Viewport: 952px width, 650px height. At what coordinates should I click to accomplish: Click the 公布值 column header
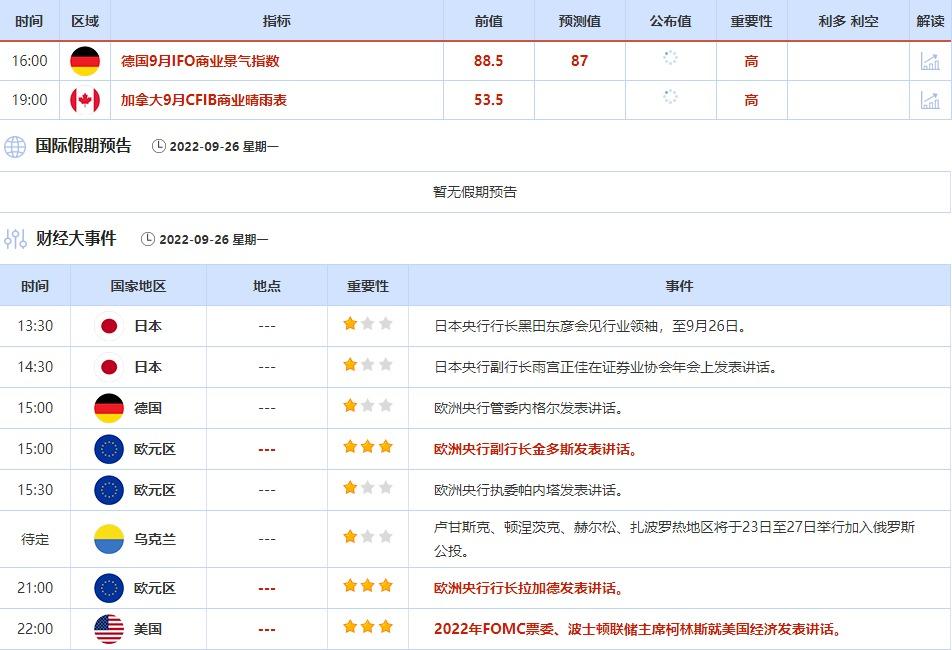click(x=670, y=21)
